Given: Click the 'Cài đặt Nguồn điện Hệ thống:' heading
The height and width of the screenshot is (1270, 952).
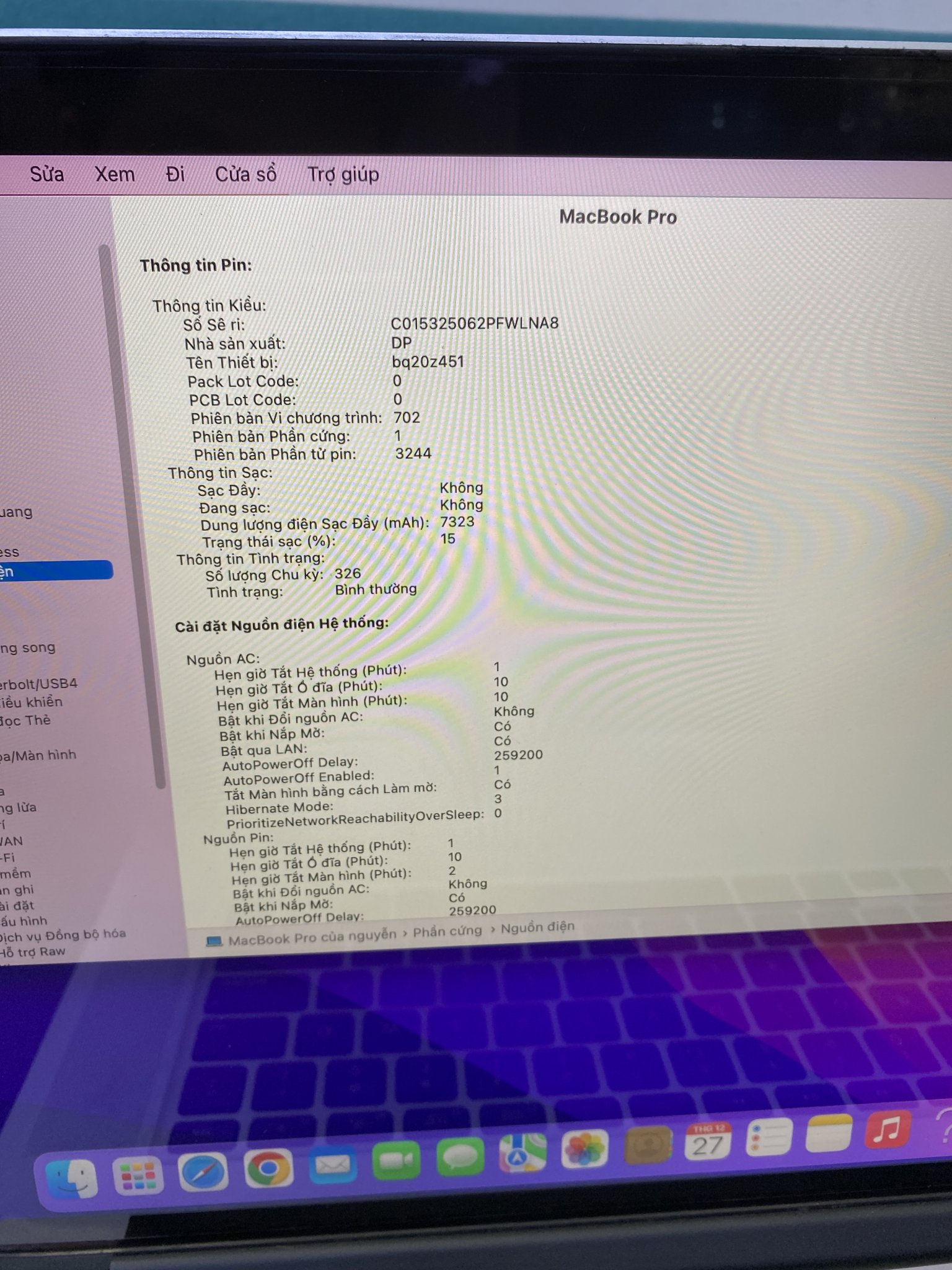Looking at the screenshot, I should point(282,624).
